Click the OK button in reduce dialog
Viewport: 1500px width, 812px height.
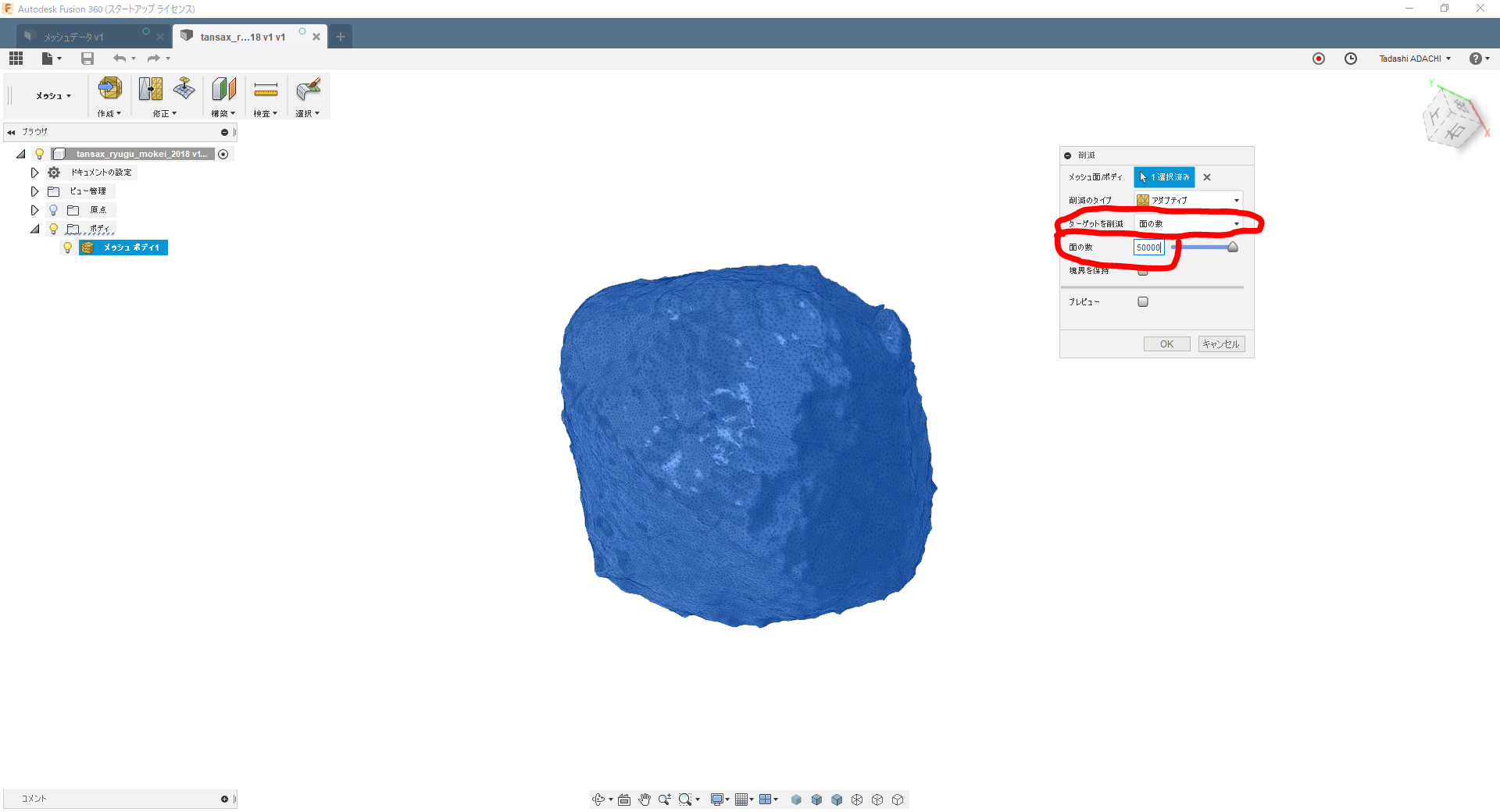[1166, 344]
